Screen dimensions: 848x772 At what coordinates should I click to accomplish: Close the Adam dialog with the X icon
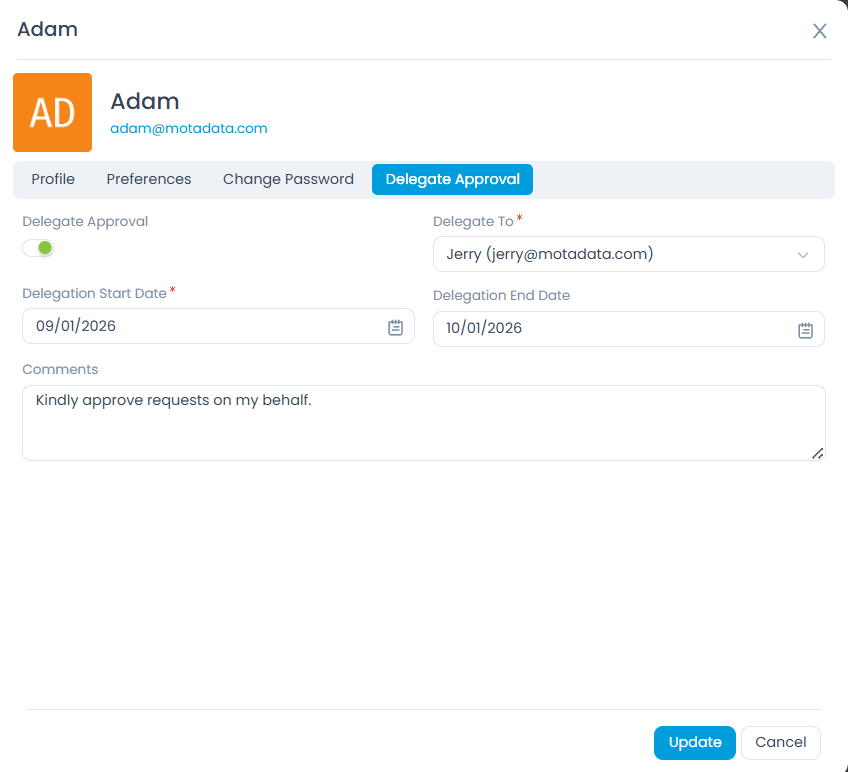(819, 31)
